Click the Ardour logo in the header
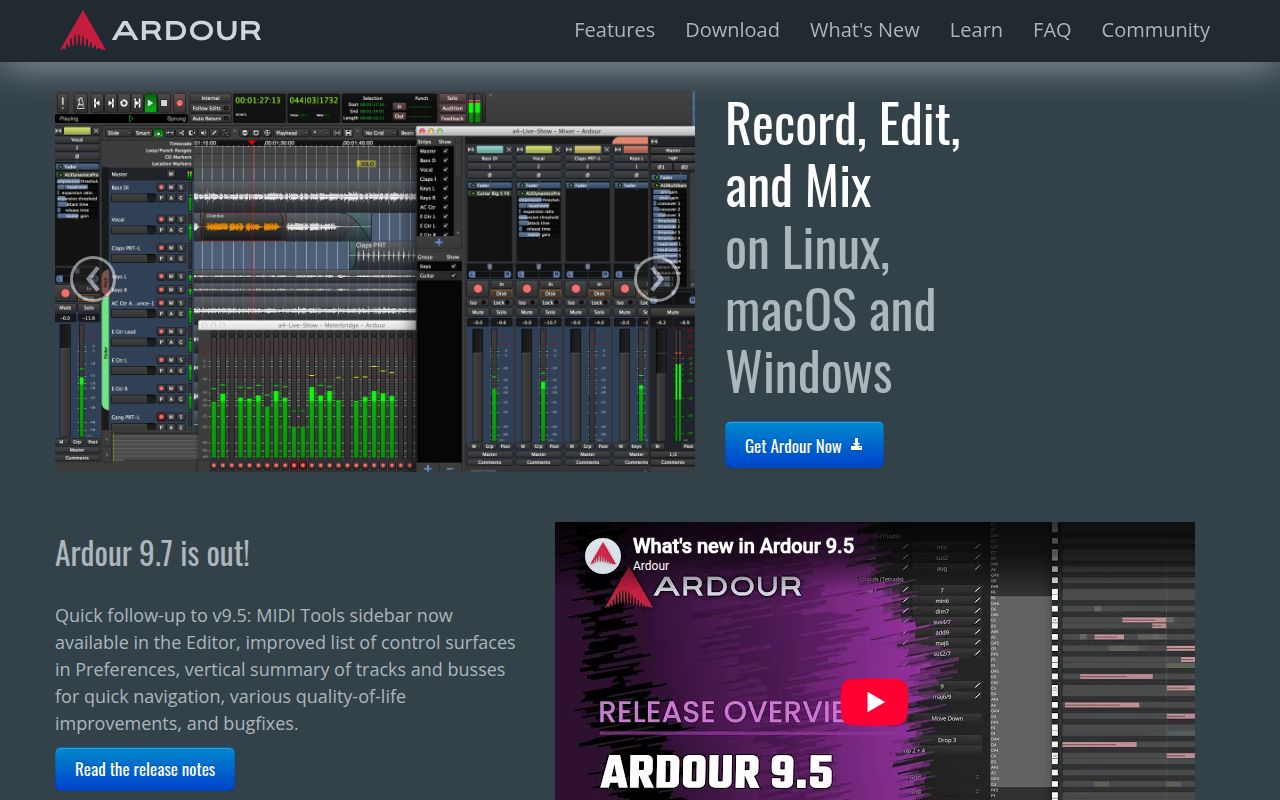 [x=161, y=31]
